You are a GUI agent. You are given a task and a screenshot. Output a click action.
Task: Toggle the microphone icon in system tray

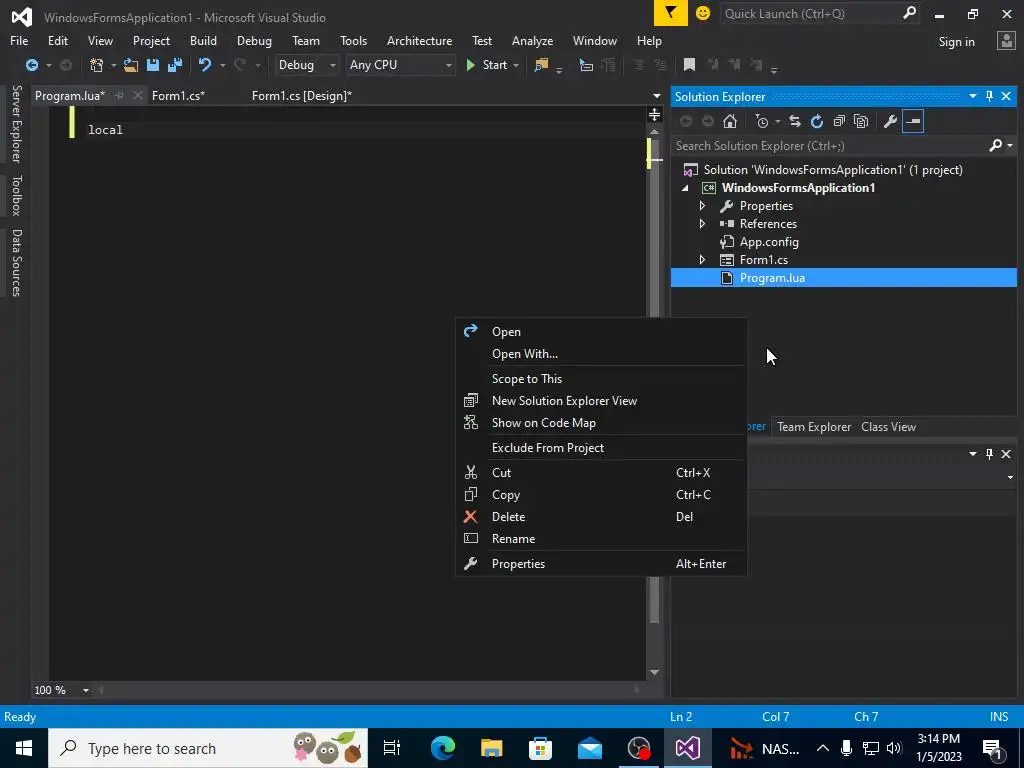pyautogui.click(x=846, y=748)
